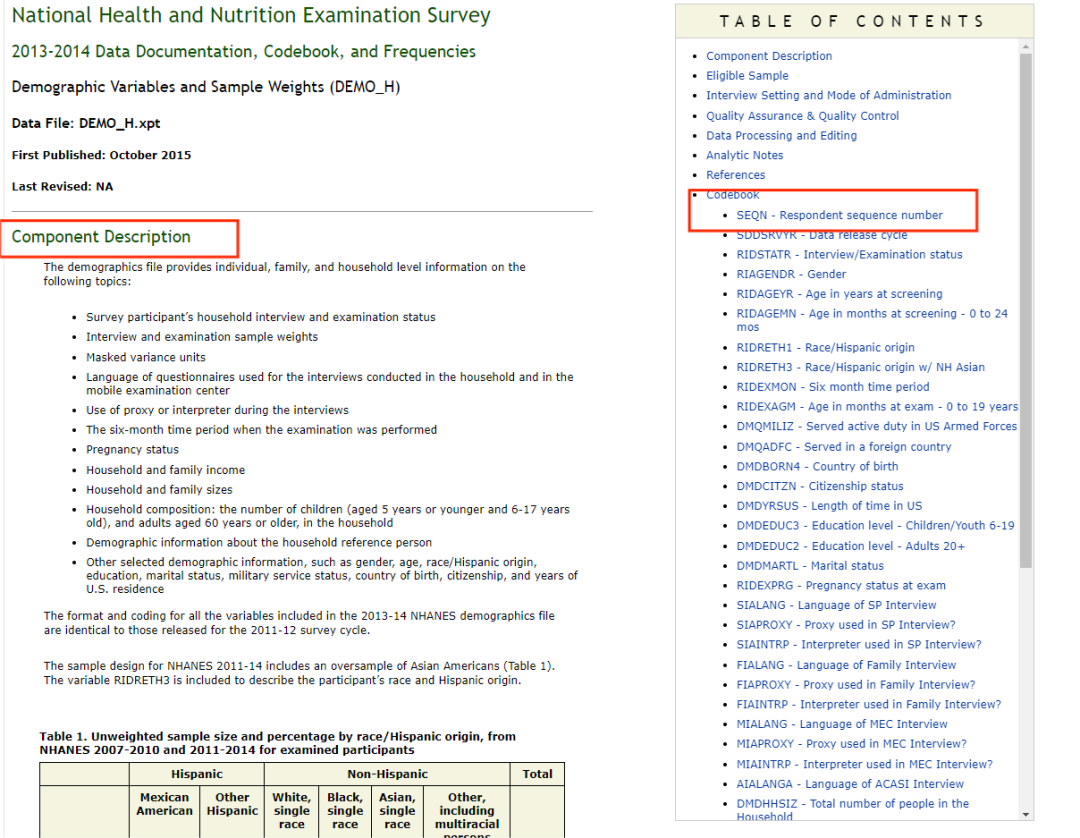Go to RIAGENDR - Gender variable
The image size is (1080, 838).
coord(791,274)
